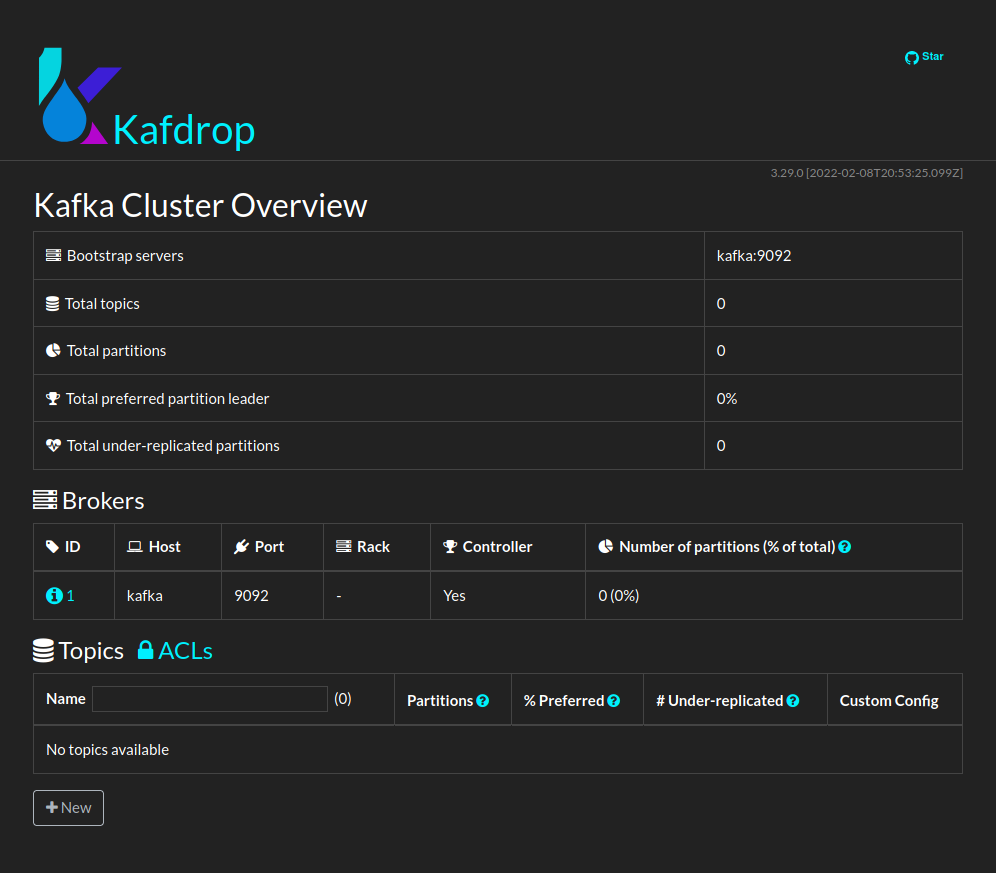Click the preferred partition leader trophy icon
Screen dimensions: 996x873
tap(53, 398)
